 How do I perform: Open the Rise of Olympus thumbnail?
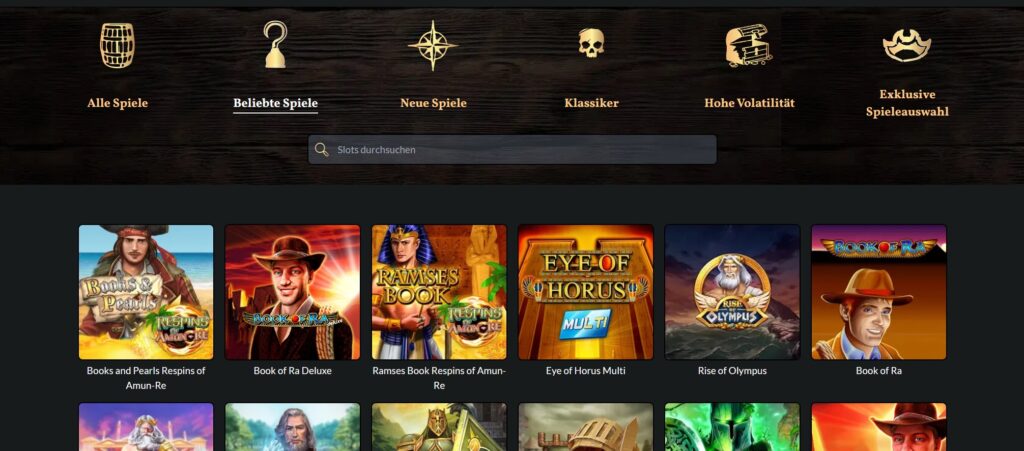coord(732,292)
